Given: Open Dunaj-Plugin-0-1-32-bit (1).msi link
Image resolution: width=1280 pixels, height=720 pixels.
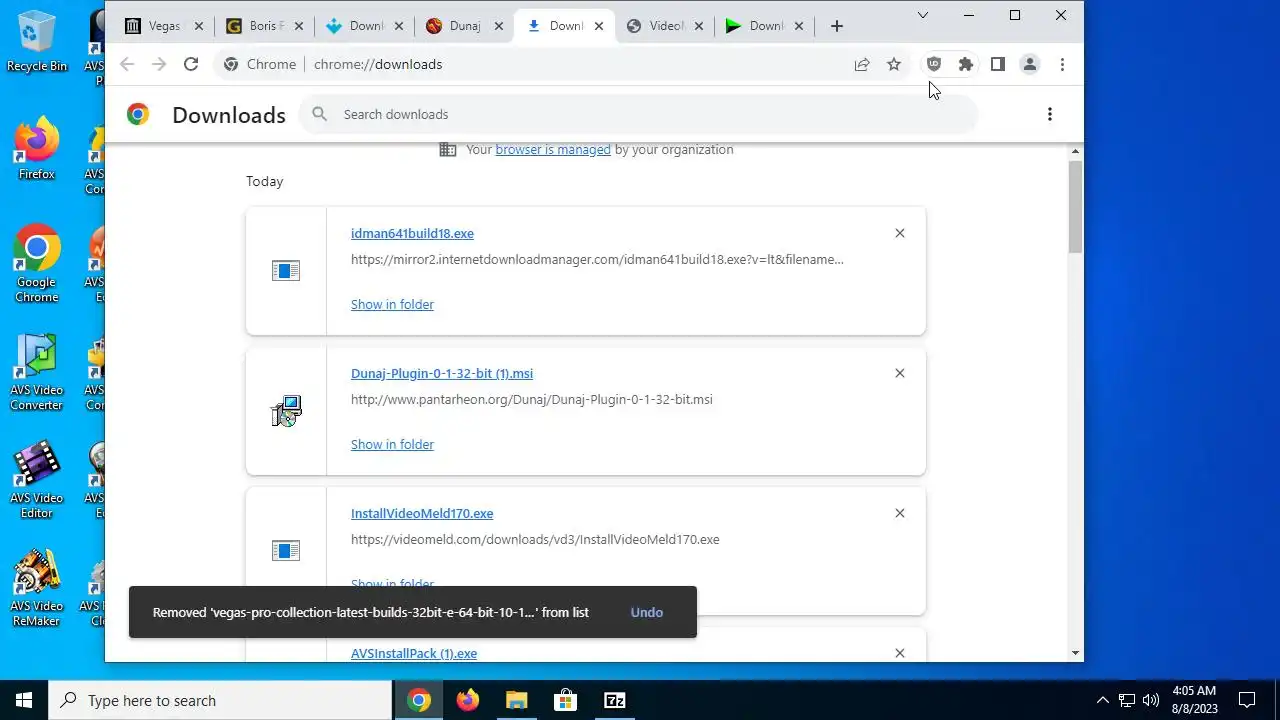Looking at the screenshot, I should [442, 373].
